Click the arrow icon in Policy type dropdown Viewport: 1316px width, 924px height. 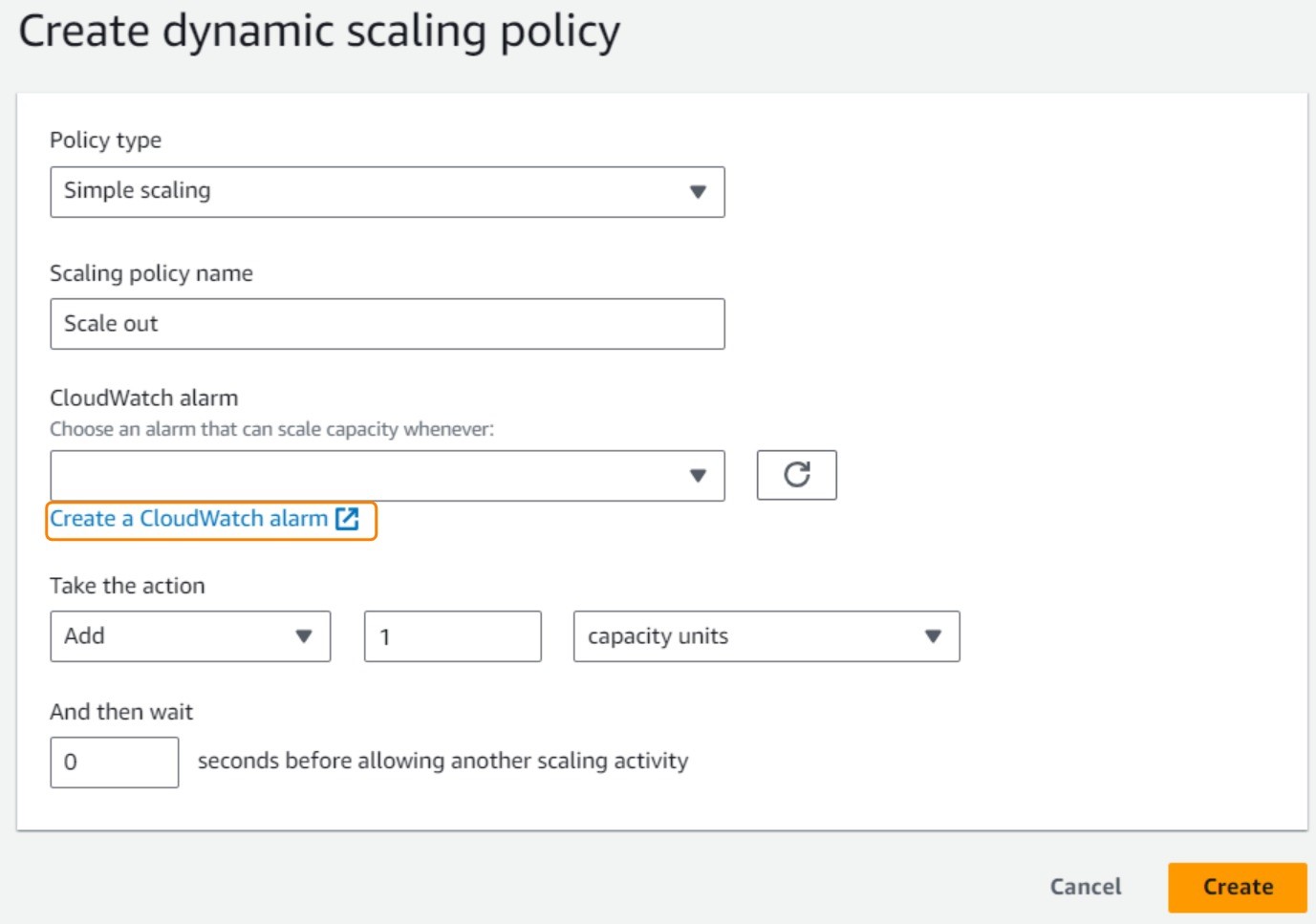[x=698, y=192]
